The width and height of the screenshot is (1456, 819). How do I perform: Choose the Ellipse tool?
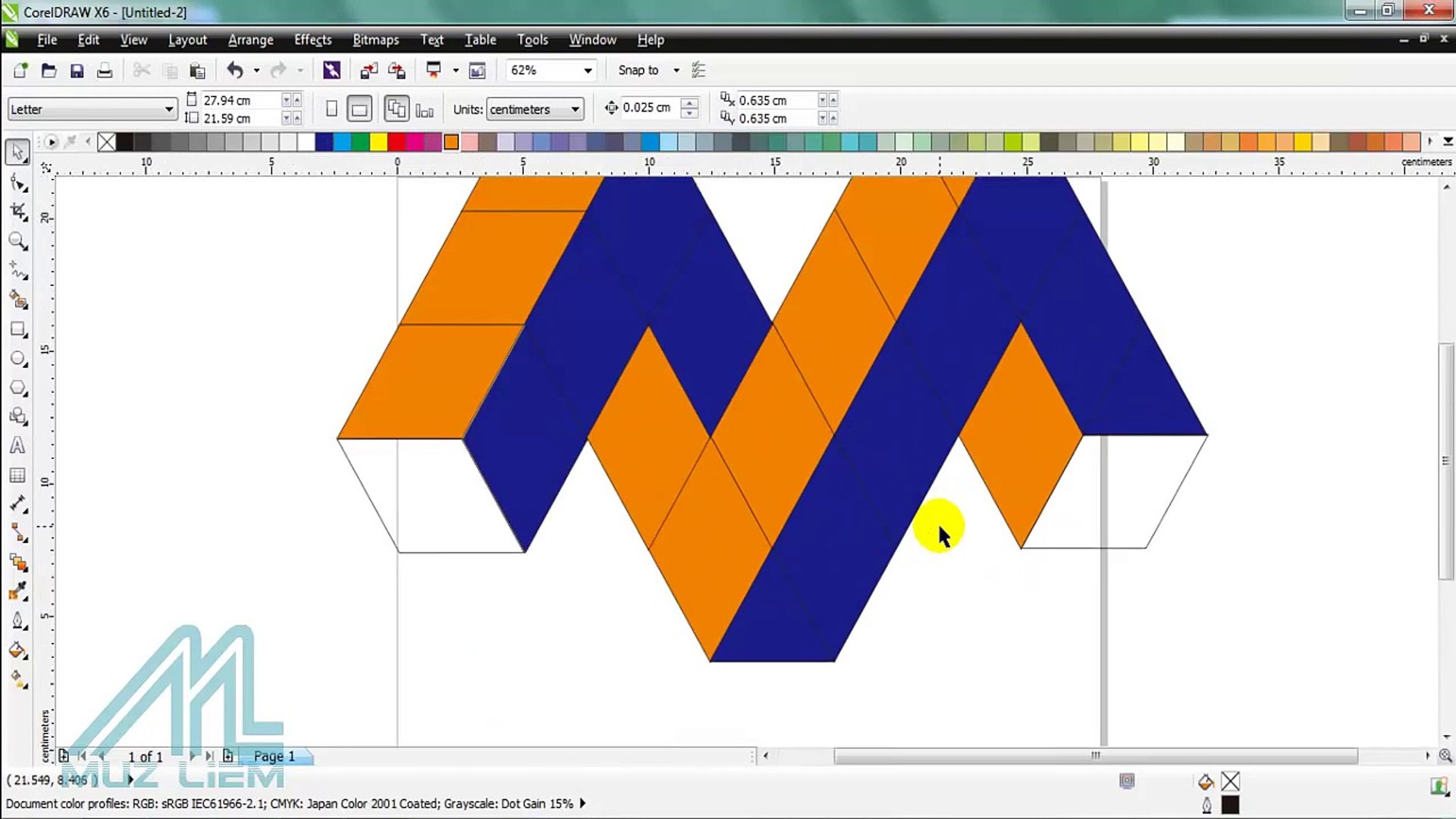tap(17, 359)
